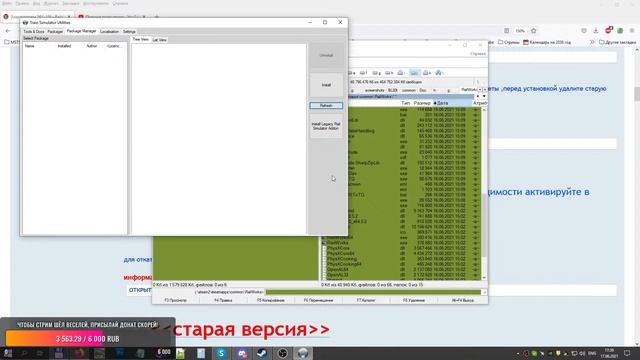Click the Uninstall button

326,55
